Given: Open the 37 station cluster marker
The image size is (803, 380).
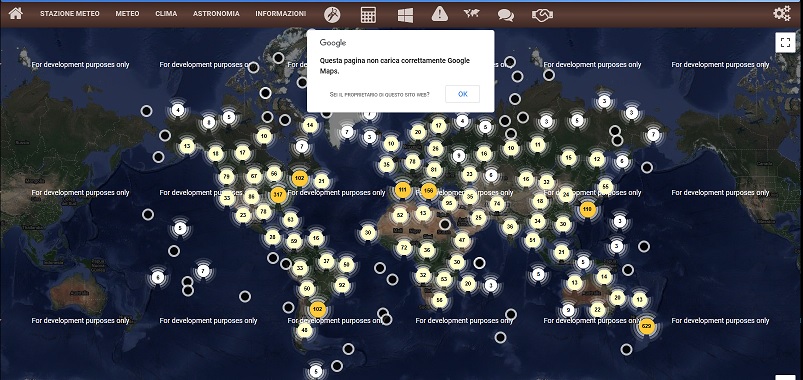Looking at the screenshot, I should 326,261.
